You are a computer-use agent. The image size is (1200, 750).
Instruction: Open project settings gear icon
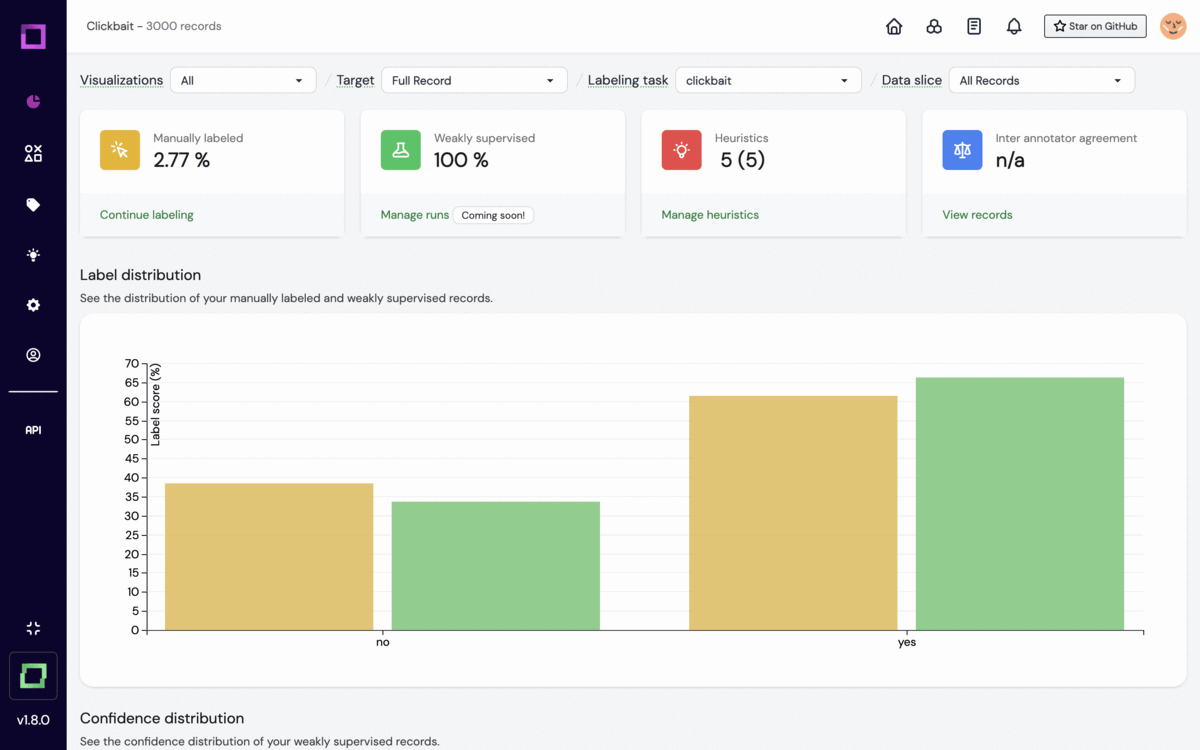[x=33, y=305]
